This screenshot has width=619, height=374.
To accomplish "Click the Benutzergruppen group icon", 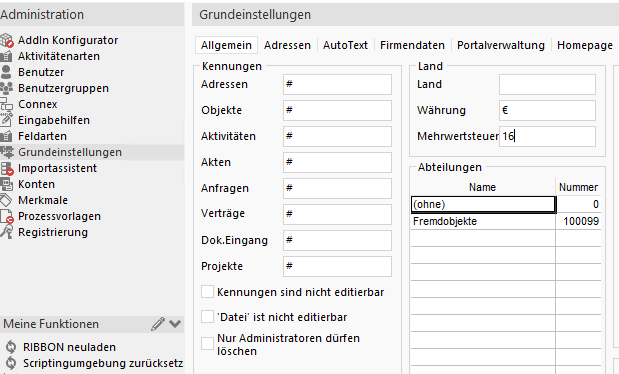I will (x=7, y=88).
